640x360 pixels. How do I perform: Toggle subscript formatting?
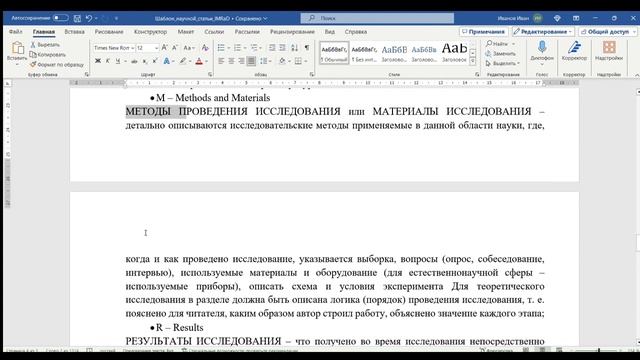(x=145, y=61)
